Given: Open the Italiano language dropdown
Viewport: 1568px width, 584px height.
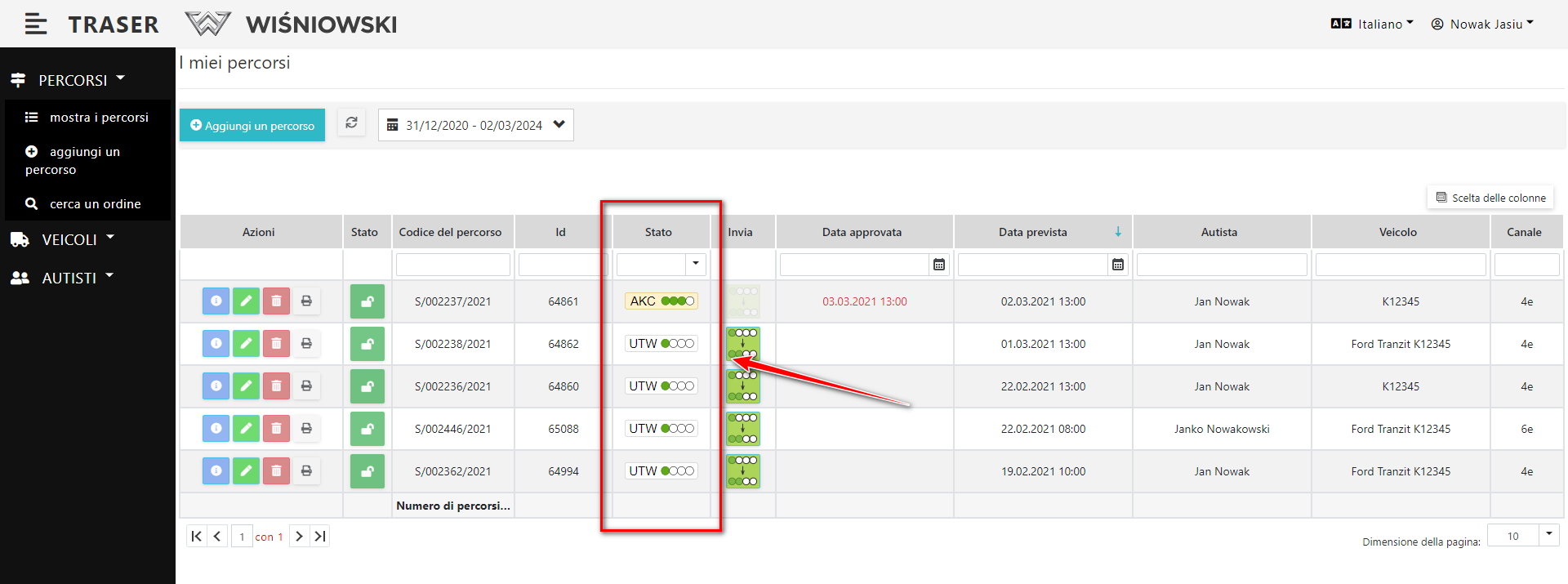Looking at the screenshot, I should click(1373, 25).
